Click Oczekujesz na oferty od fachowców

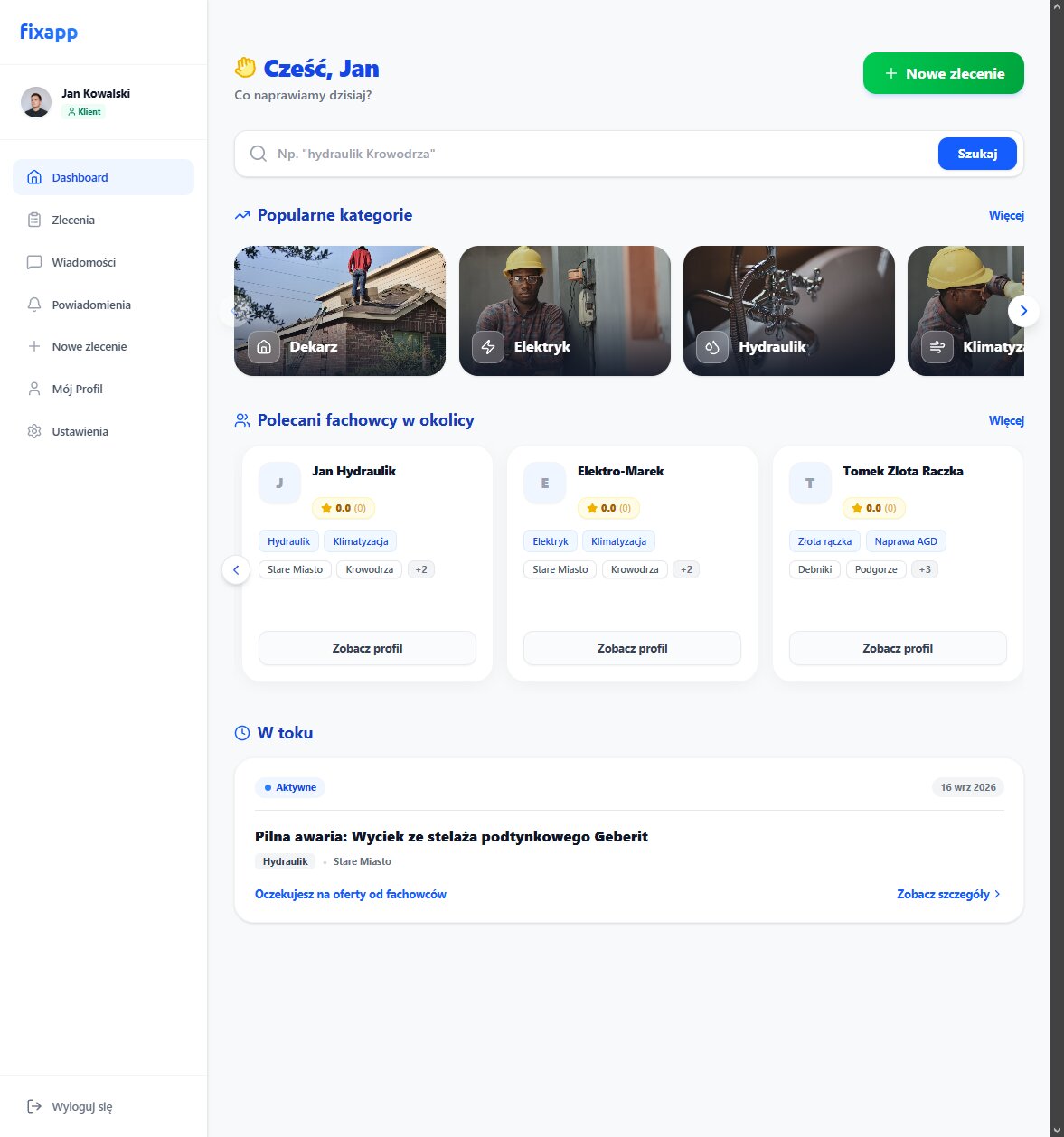coord(351,894)
